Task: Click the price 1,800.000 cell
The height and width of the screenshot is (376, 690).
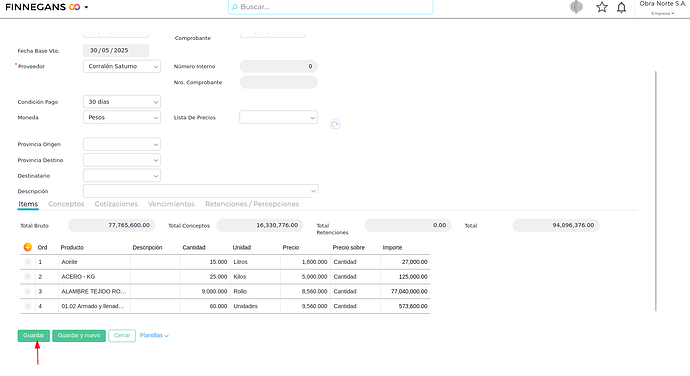Action: click(x=305, y=262)
